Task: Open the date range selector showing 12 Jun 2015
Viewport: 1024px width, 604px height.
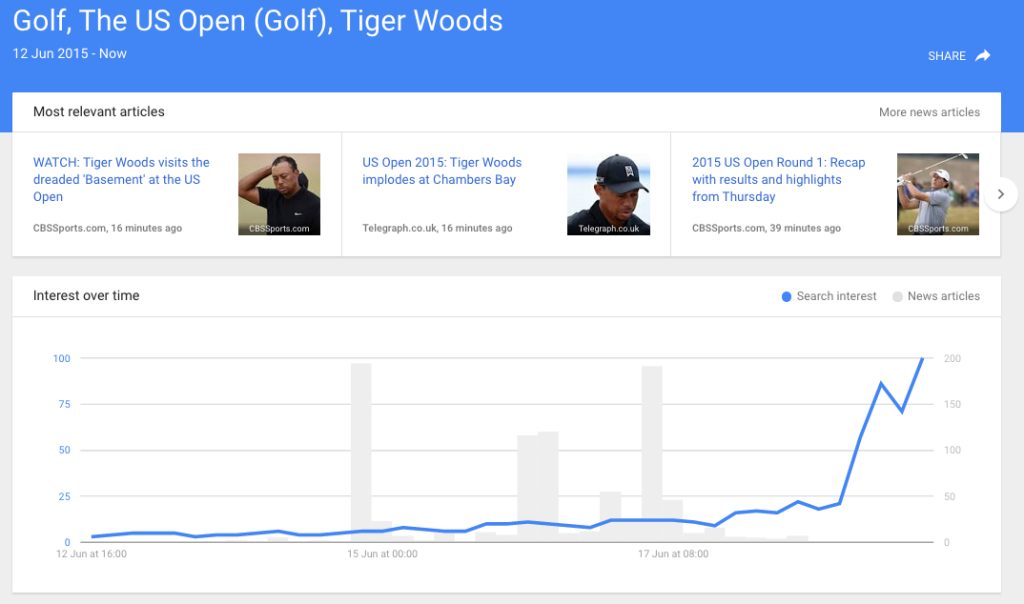Action: pyautogui.click(x=68, y=54)
